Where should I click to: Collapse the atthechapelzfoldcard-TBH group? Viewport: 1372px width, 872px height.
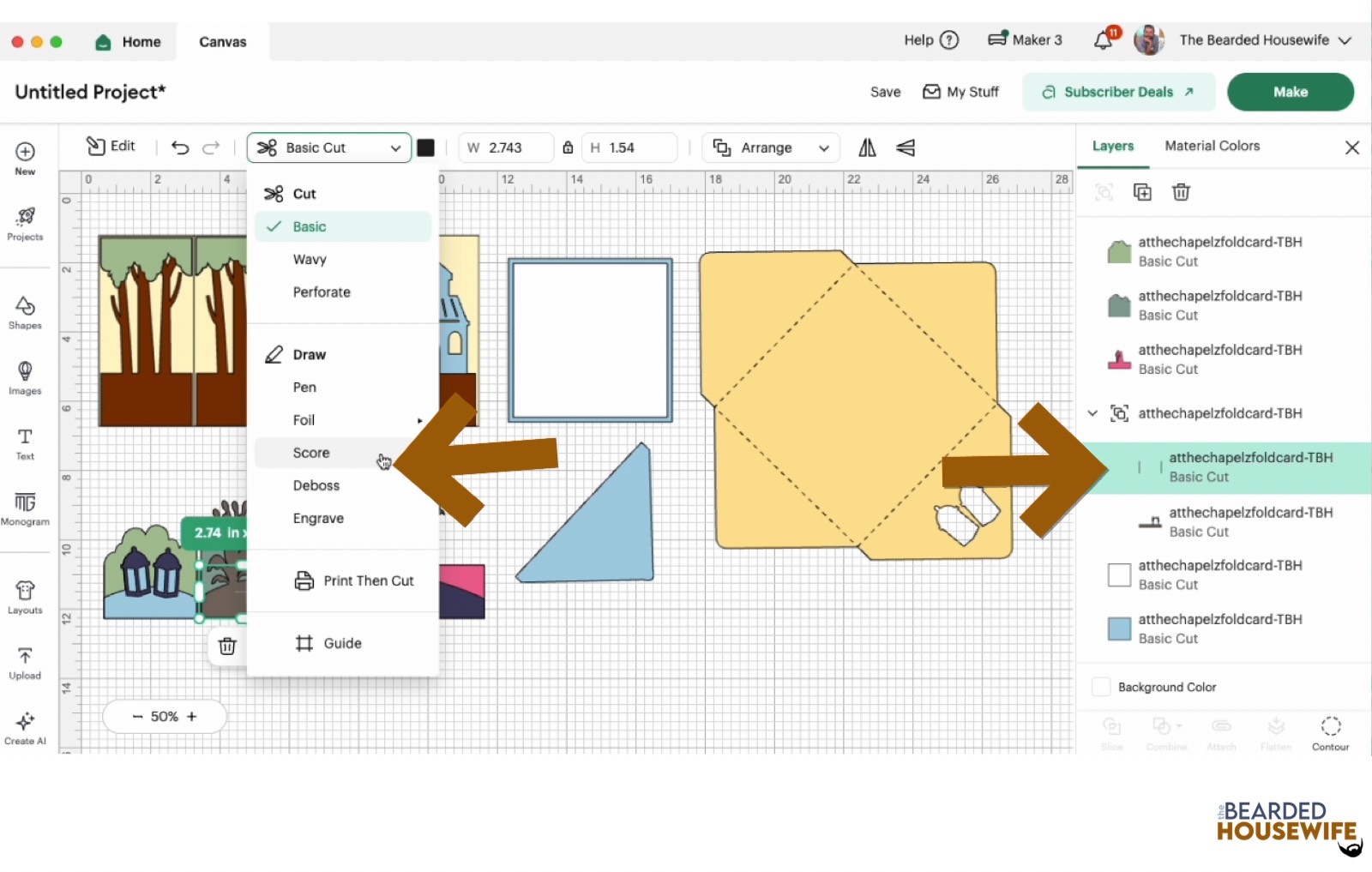[1092, 413]
